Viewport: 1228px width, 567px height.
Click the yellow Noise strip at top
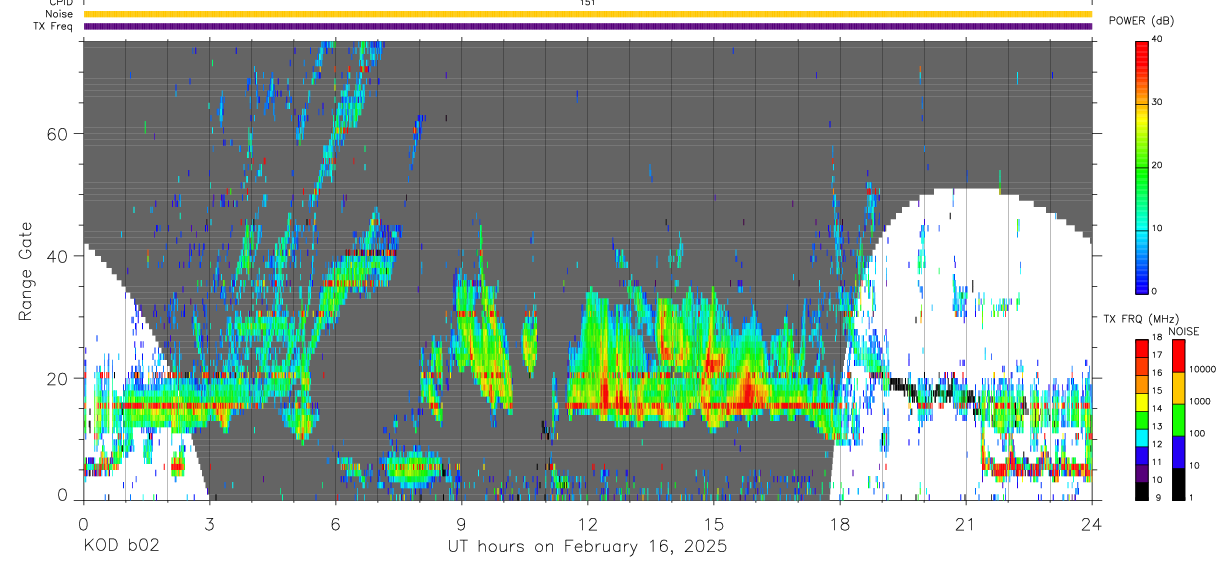click(588, 14)
